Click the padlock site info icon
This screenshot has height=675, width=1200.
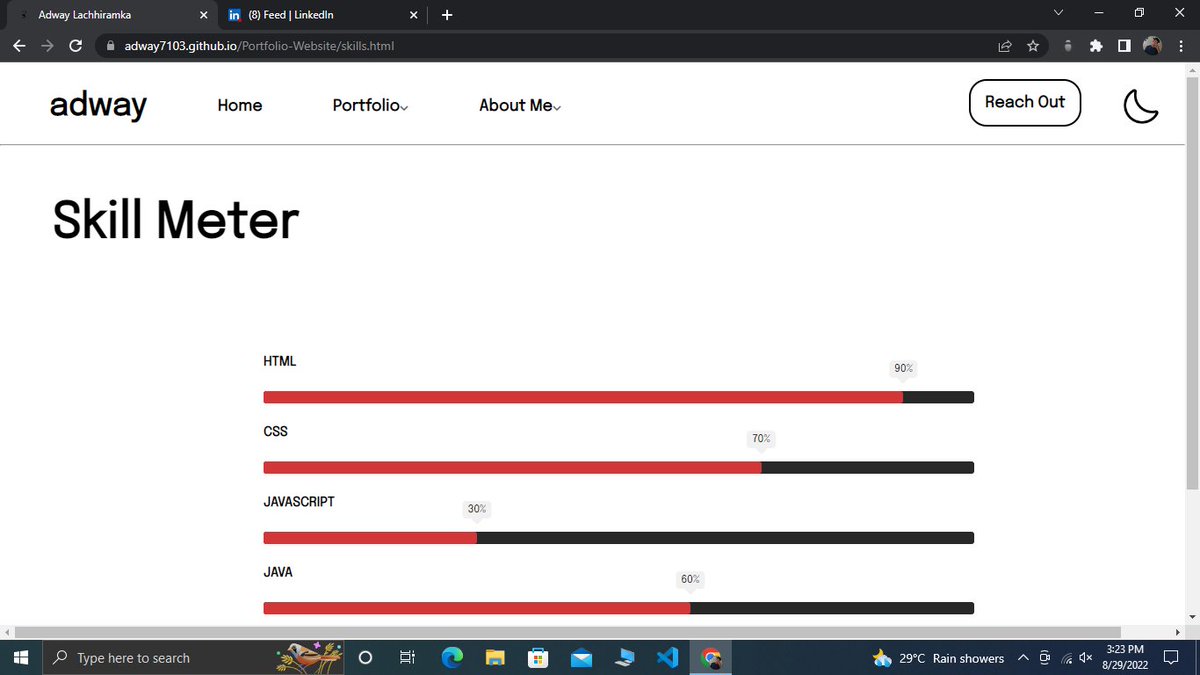coord(110,45)
